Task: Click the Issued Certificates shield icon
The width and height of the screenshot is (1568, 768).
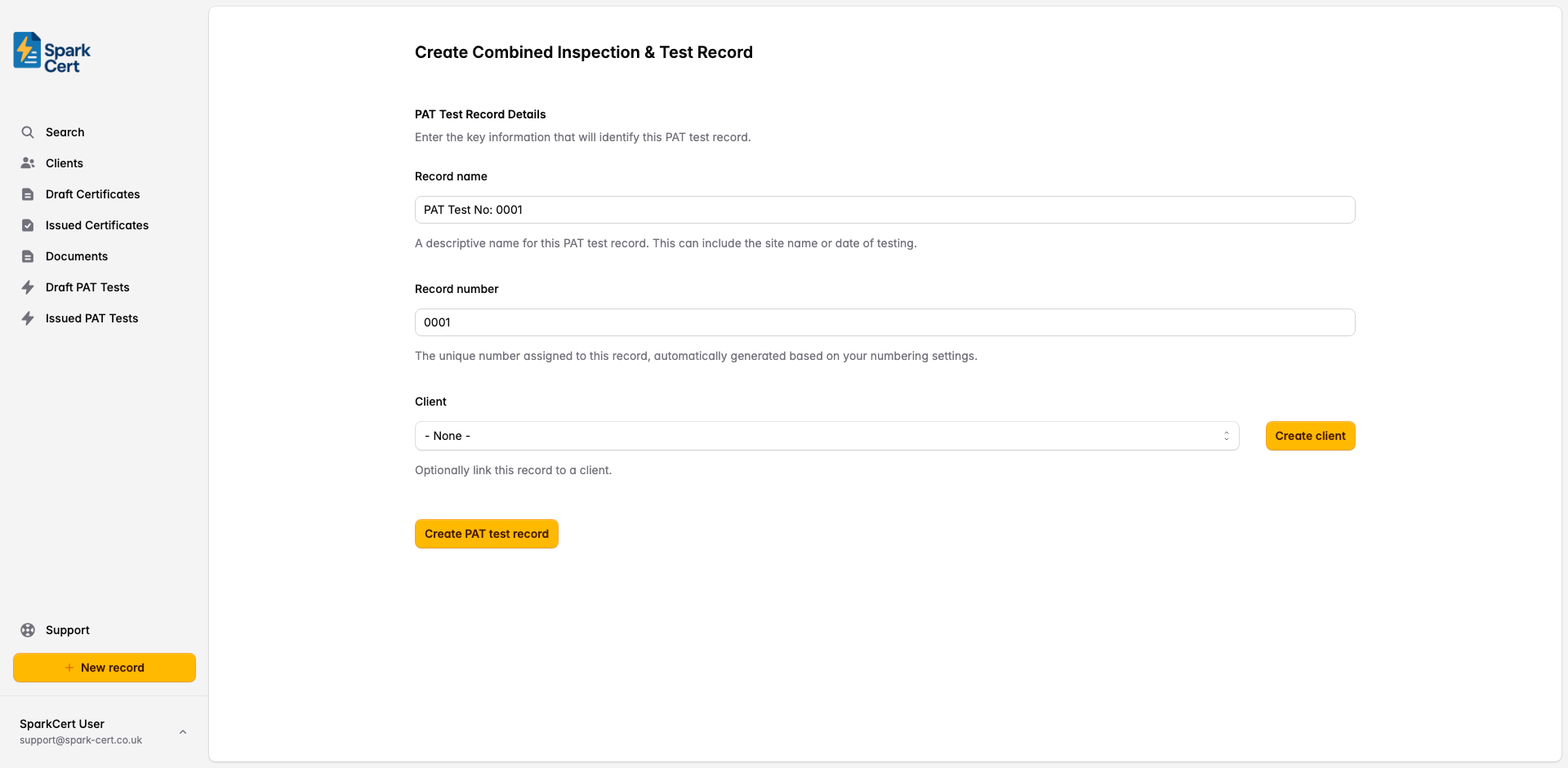Action: tap(28, 224)
